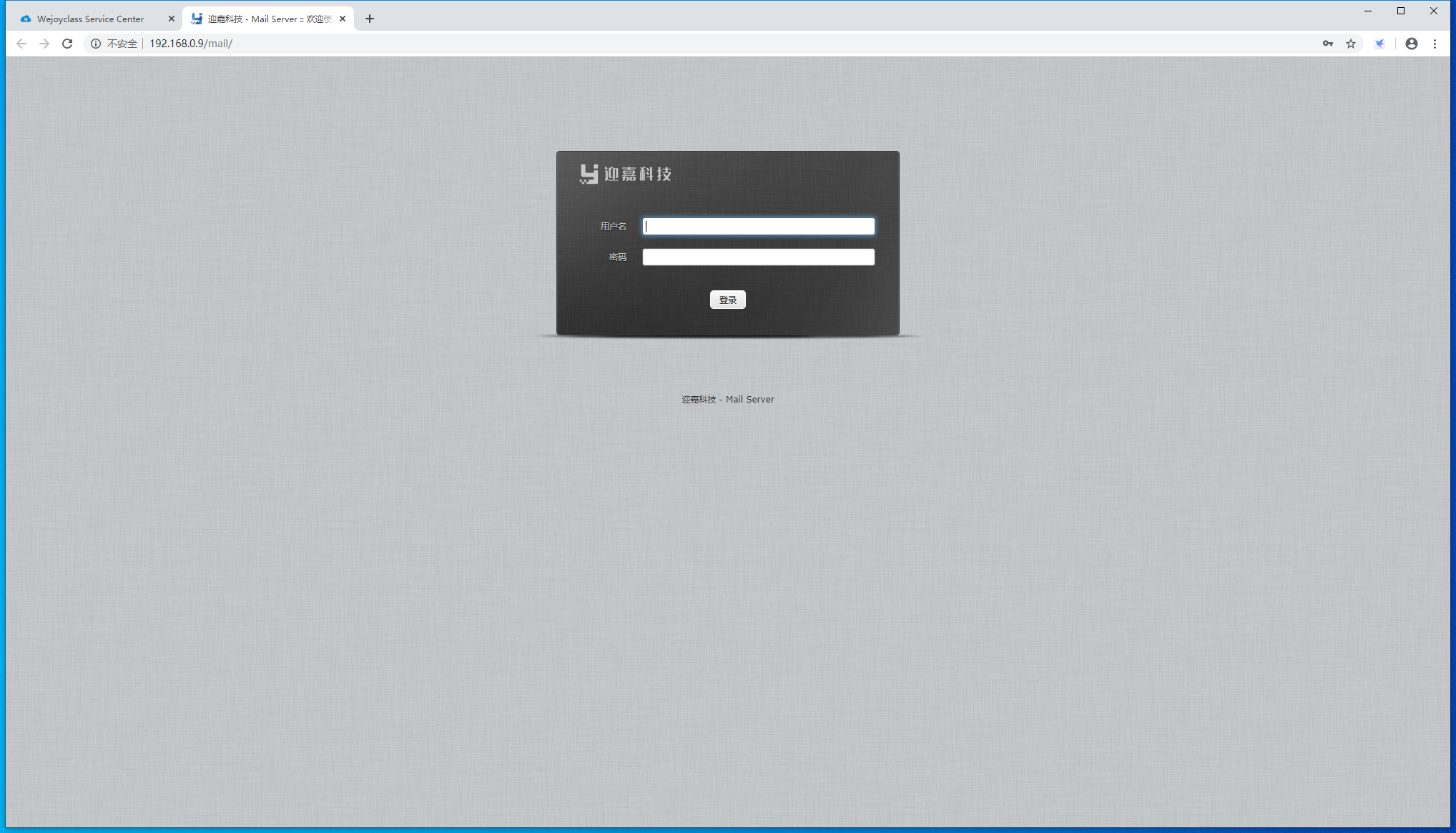Open site info beside 不安全 label
1456x833 pixels.
pos(96,44)
